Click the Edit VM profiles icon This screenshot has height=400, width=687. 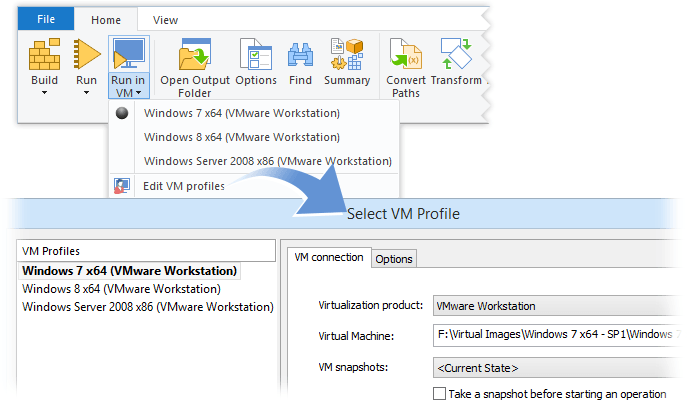(122, 186)
